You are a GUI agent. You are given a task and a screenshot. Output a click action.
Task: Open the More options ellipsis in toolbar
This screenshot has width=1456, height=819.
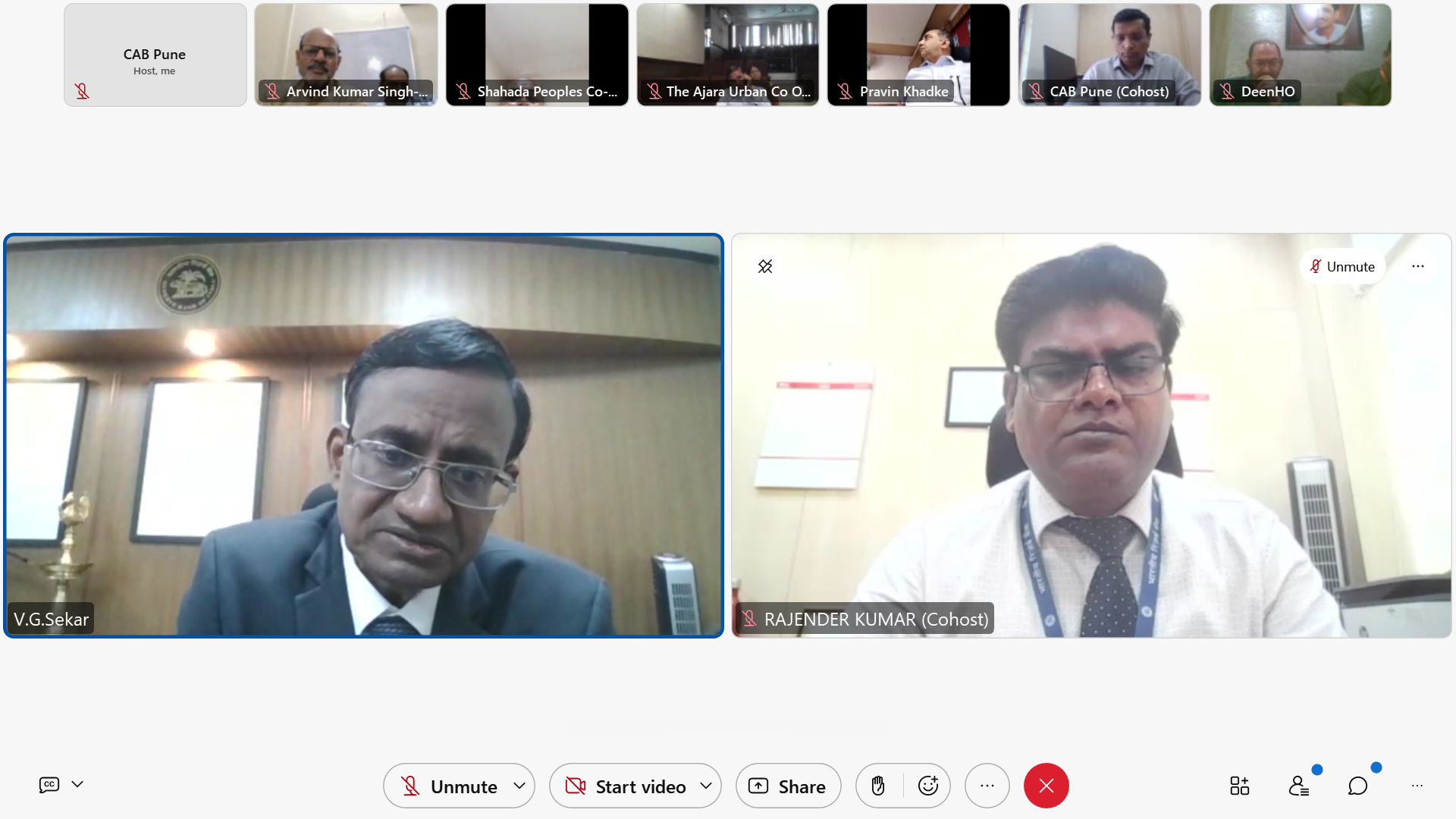click(987, 786)
